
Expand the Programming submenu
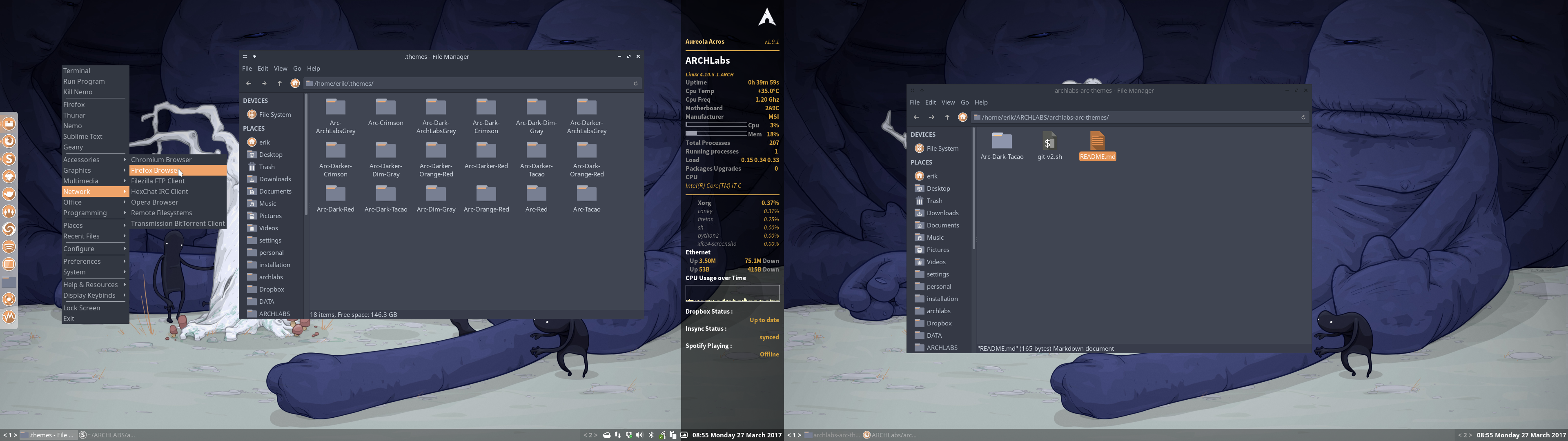pos(95,213)
